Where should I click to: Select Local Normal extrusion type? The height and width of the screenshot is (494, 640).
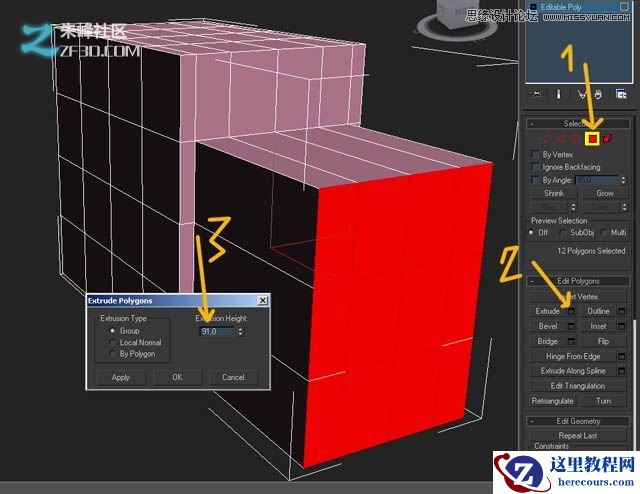(x=113, y=342)
